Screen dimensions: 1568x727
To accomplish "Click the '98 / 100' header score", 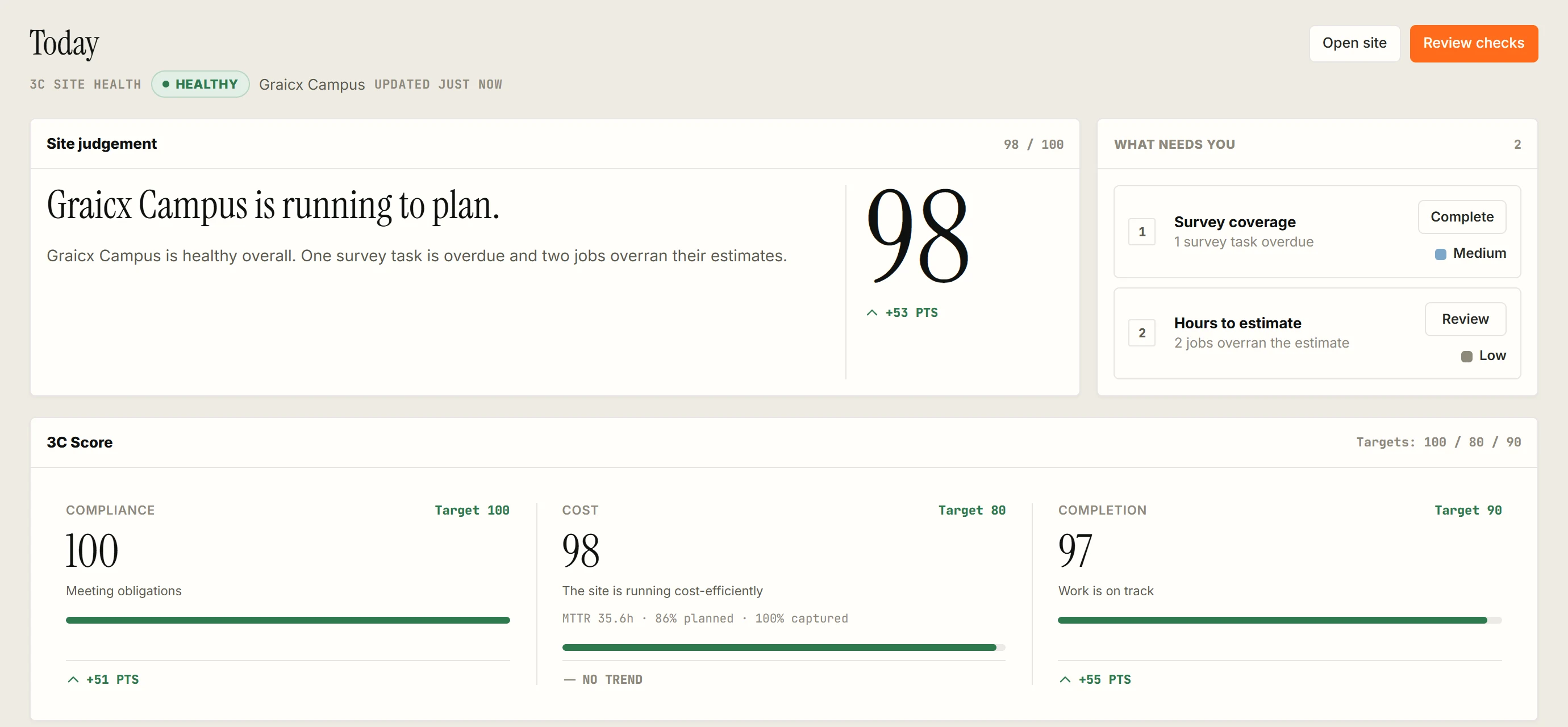I will tap(1033, 145).
